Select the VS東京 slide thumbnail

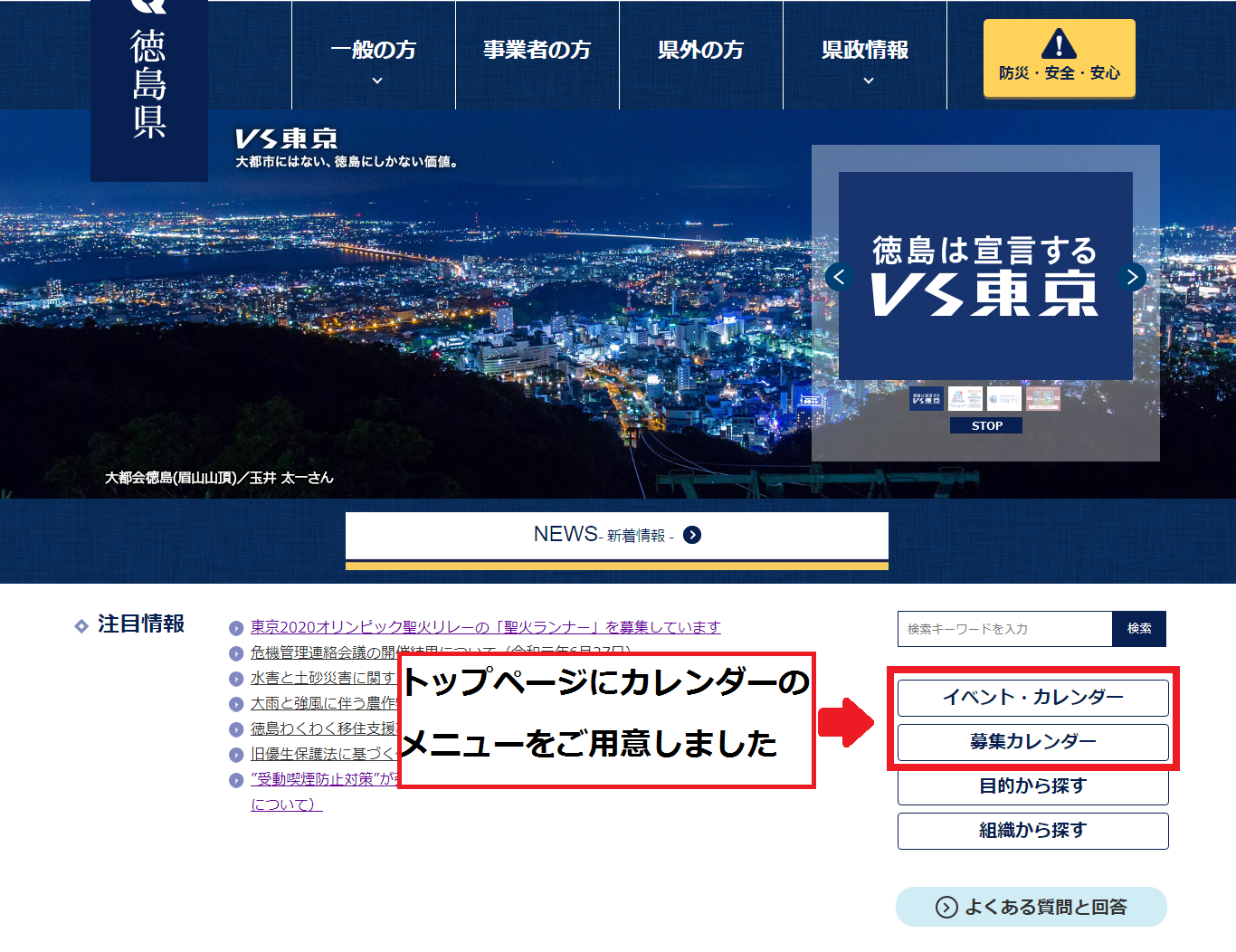(x=927, y=398)
